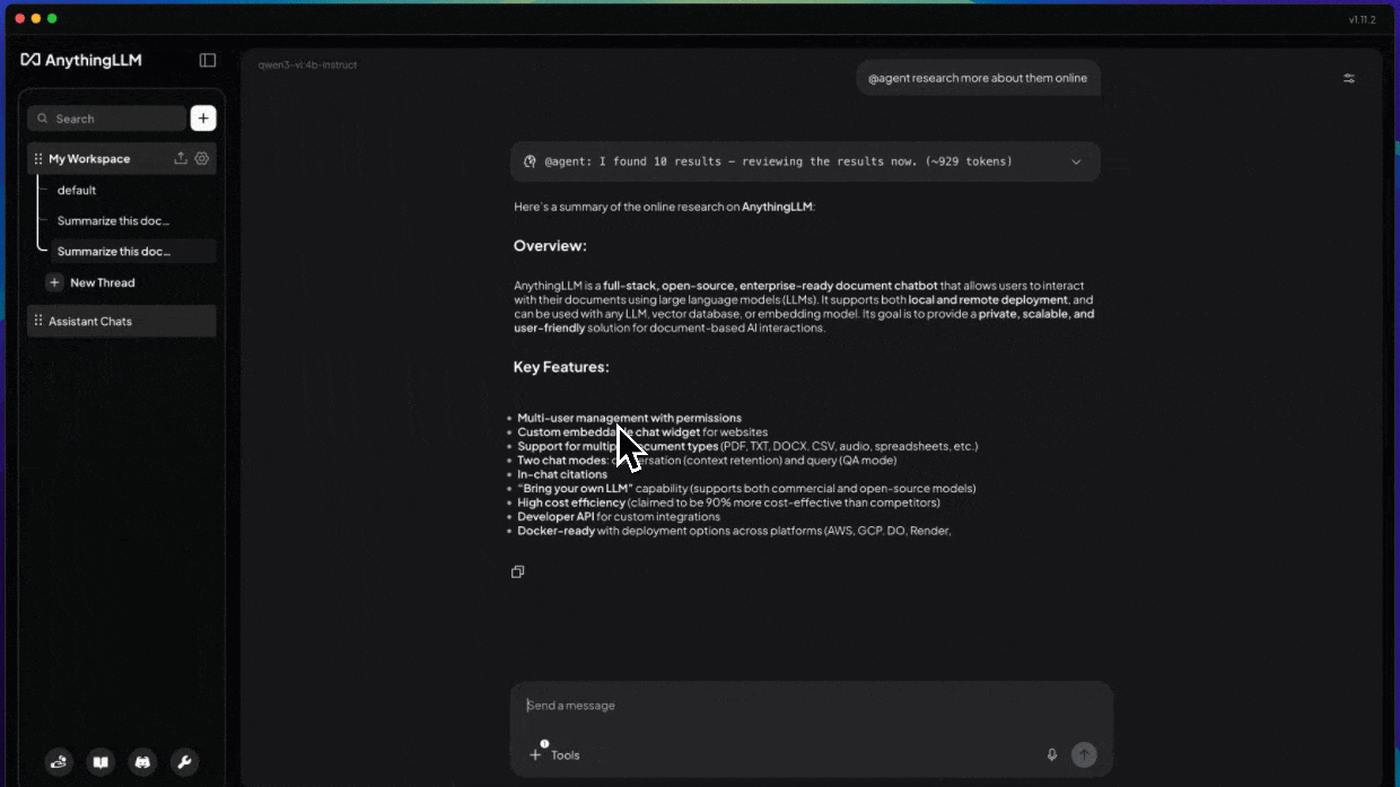Copy the response with the copy icon

pos(517,572)
